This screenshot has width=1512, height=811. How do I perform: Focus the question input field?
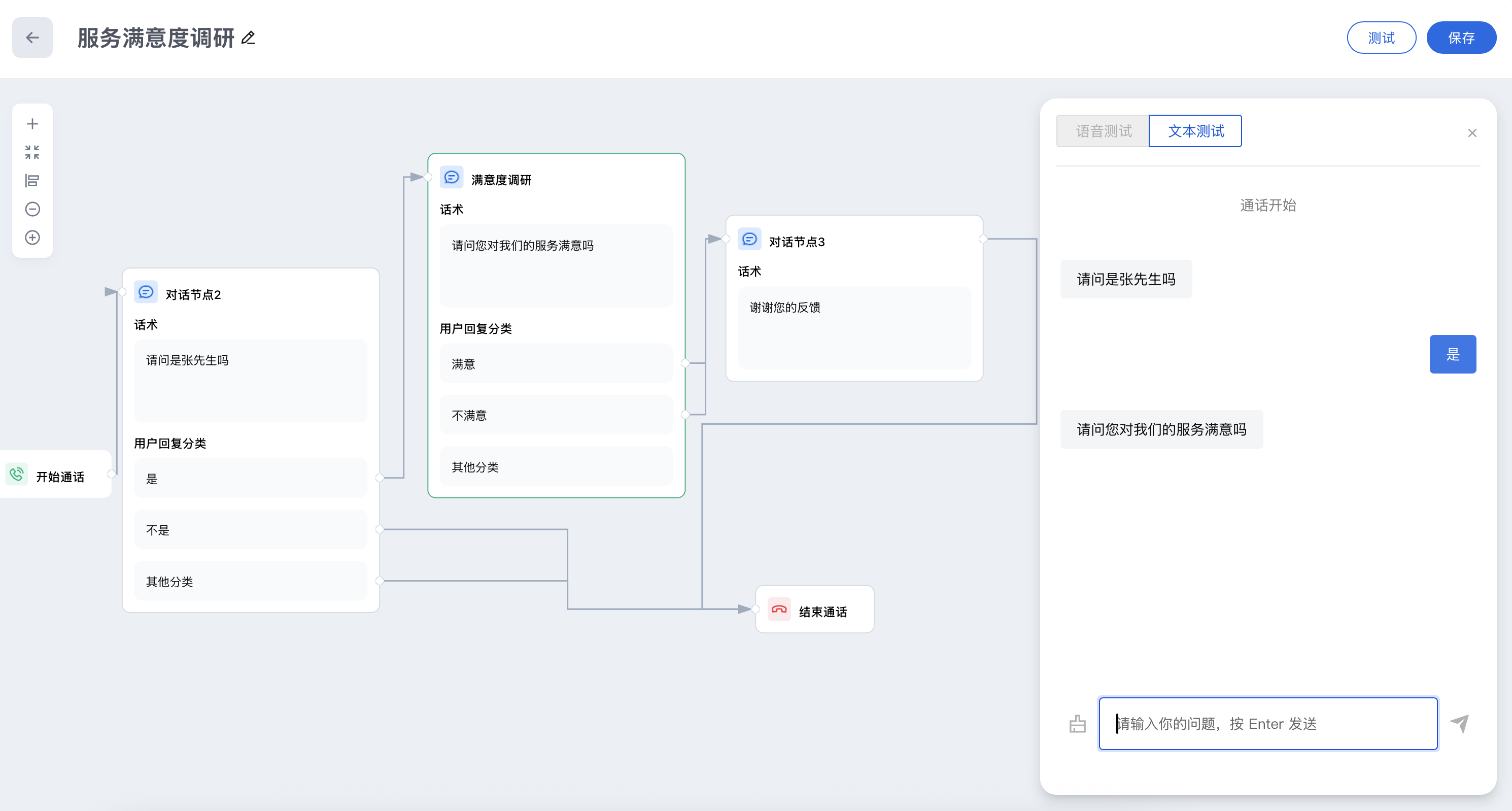pos(1268,724)
